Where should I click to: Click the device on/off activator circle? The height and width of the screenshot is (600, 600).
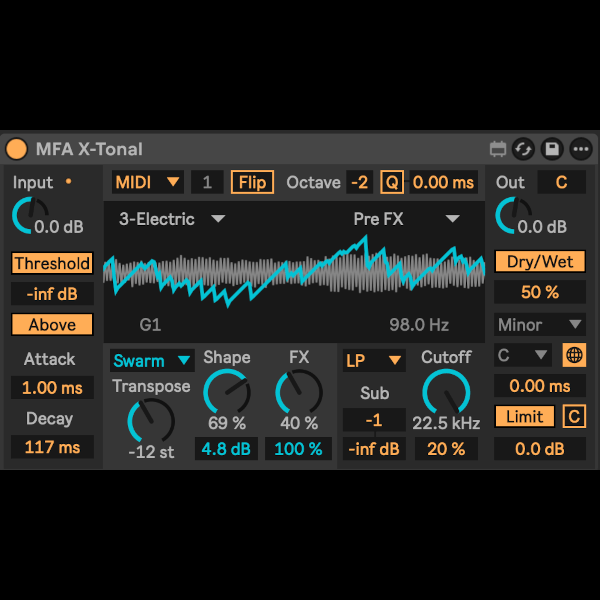(x=17, y=149)
